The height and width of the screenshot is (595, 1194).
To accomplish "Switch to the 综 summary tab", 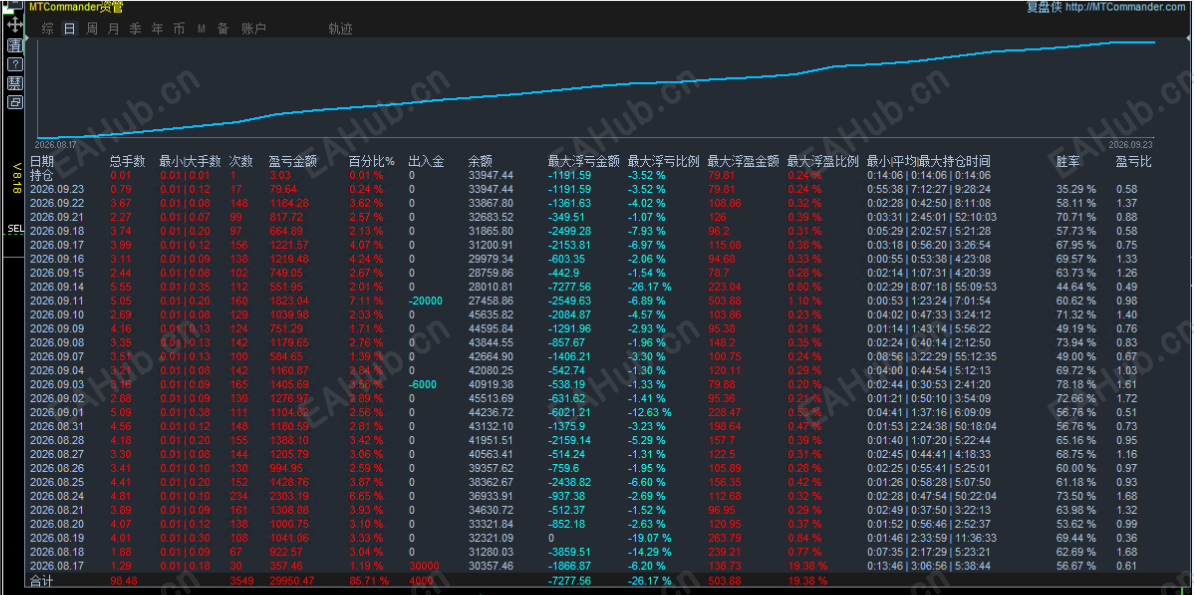I will 47,29.
